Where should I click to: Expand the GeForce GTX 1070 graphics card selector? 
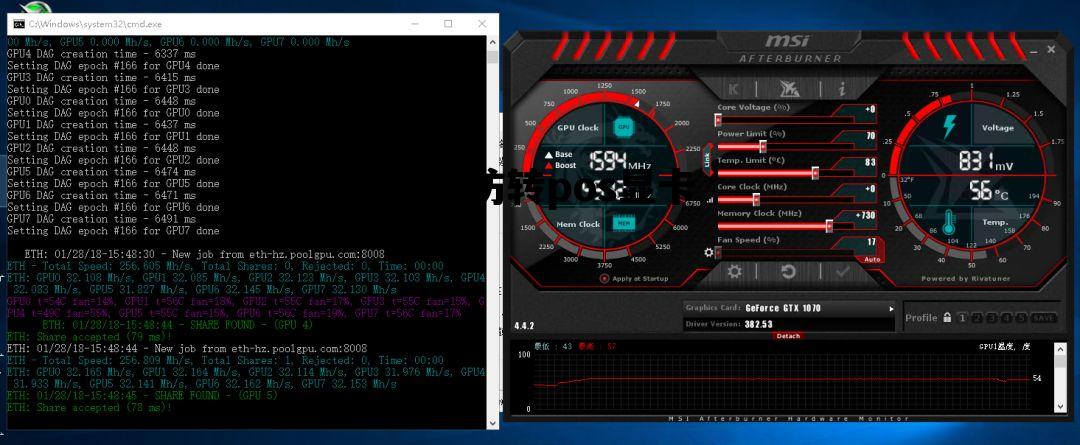click(x=891, y=309)
